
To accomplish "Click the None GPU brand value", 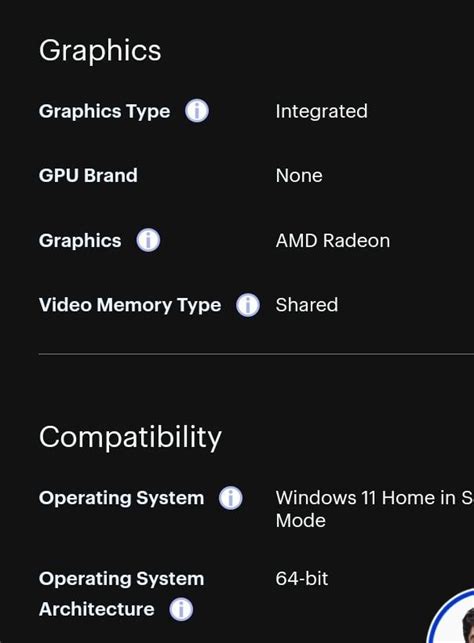I will tap(299, 176).
